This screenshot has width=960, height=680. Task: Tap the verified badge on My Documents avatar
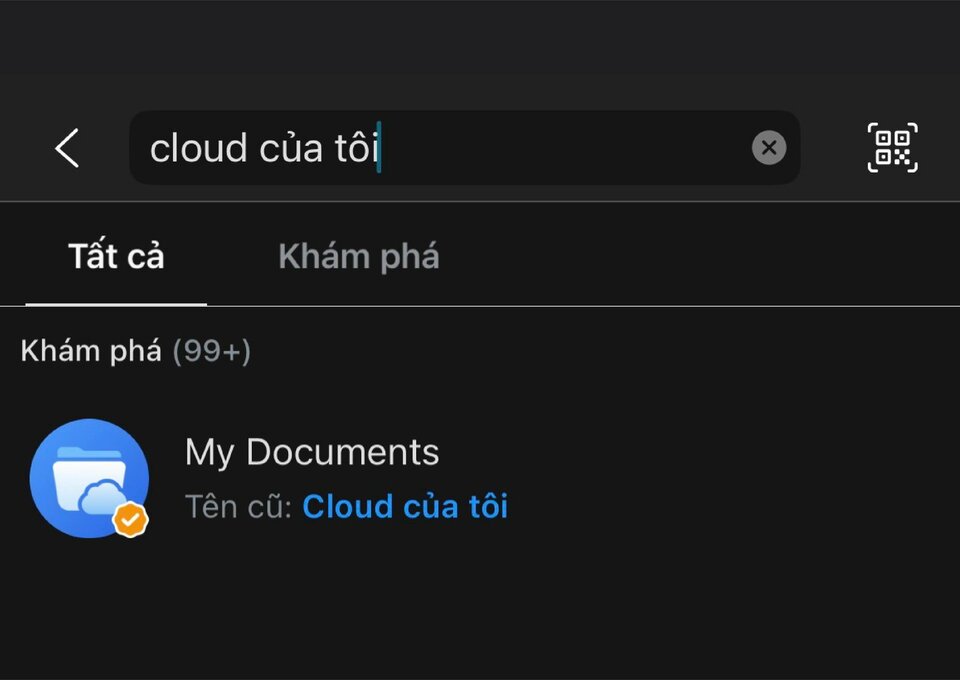130,519
